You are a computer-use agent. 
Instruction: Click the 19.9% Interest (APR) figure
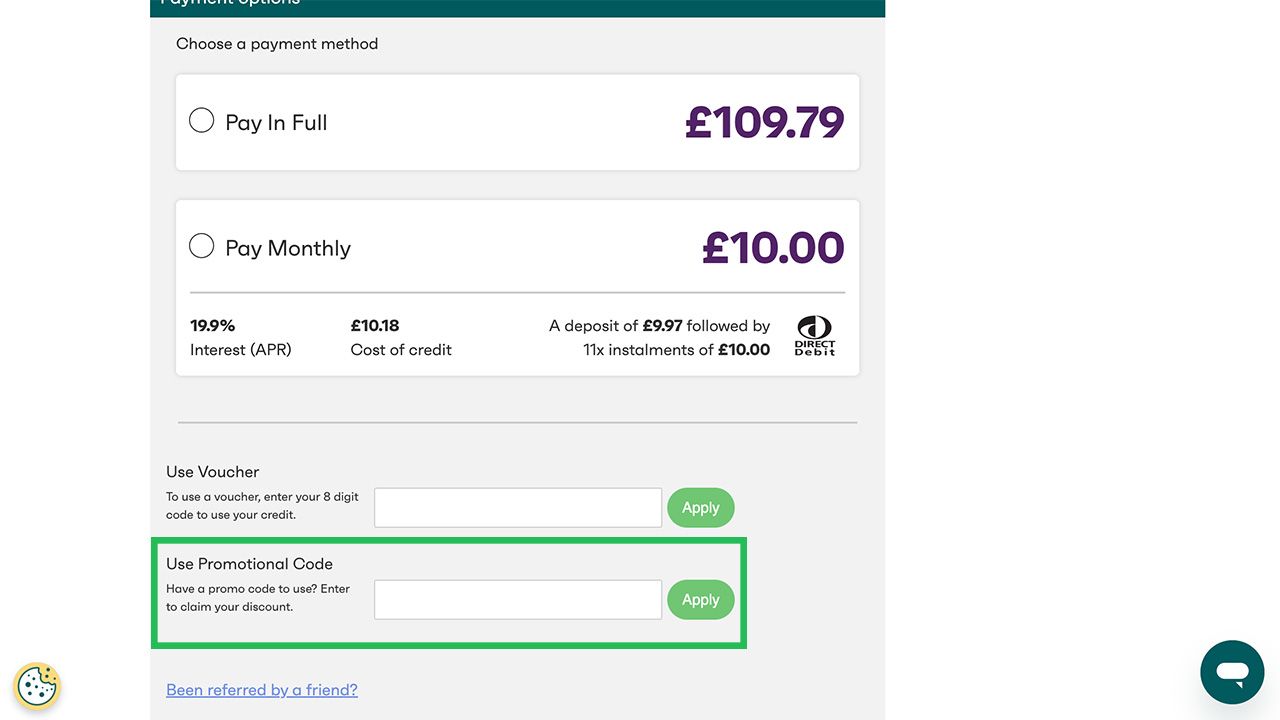pos(213,326)
